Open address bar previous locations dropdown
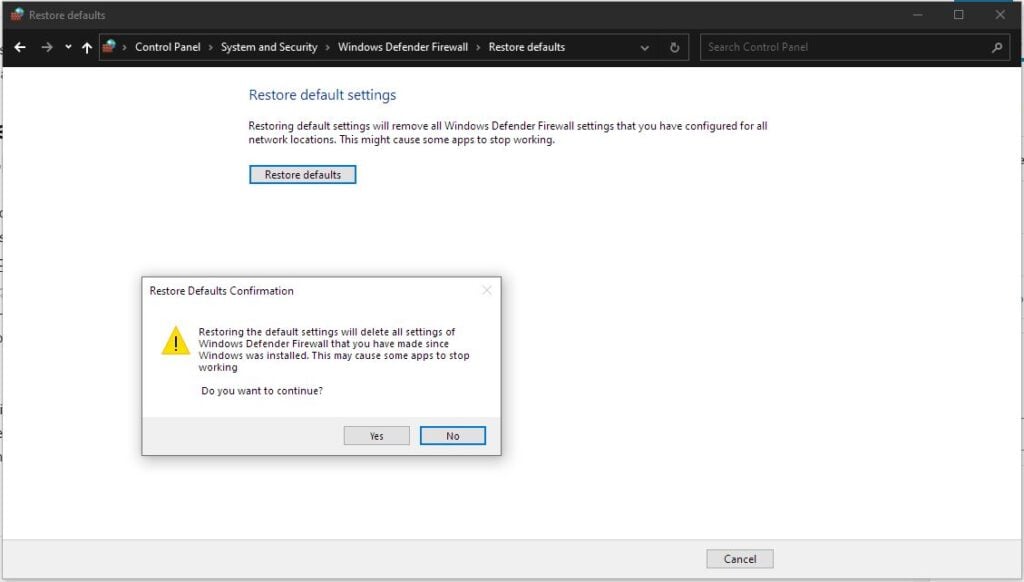 pos(645,47)
